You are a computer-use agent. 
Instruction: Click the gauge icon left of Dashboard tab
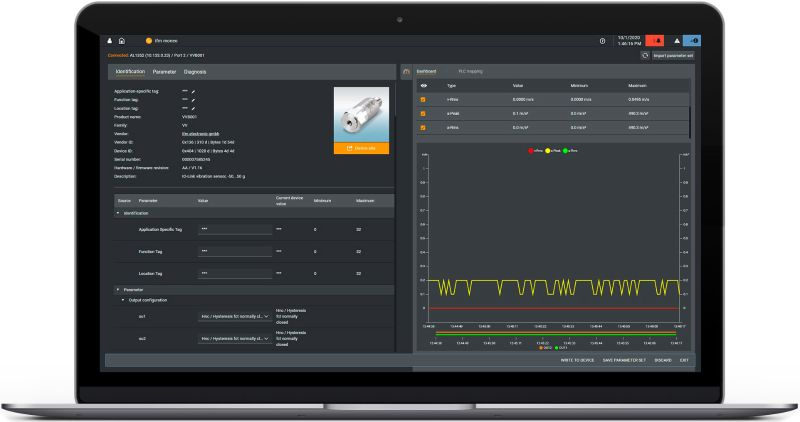[x=405, y=72]
